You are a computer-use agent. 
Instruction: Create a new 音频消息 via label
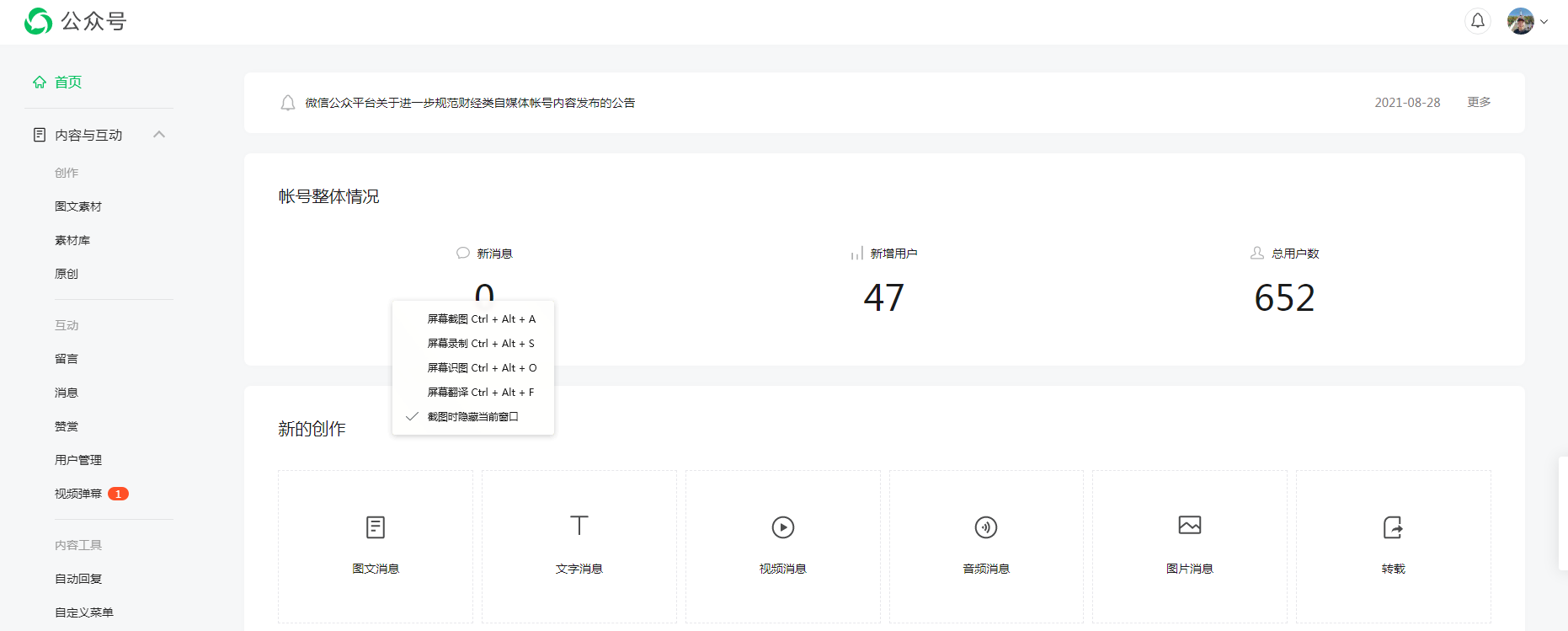(986, 570)
